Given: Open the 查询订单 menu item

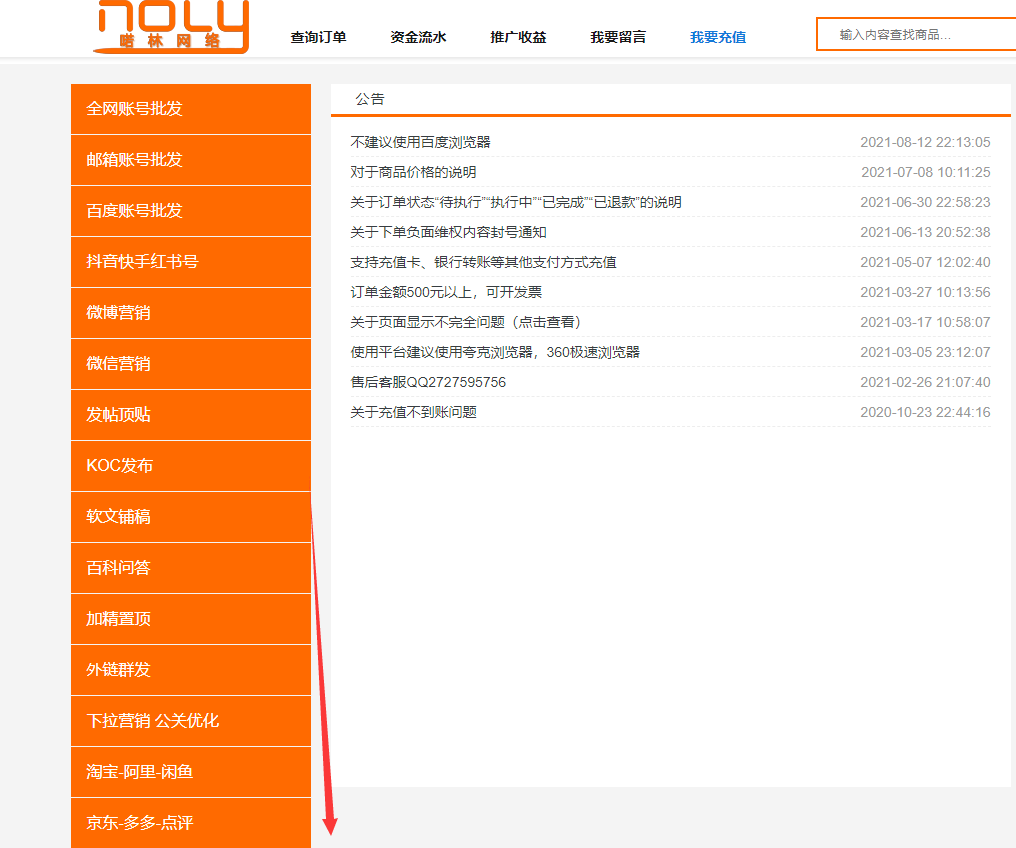Looking at the screenshot, I should (x=318, y=37).
